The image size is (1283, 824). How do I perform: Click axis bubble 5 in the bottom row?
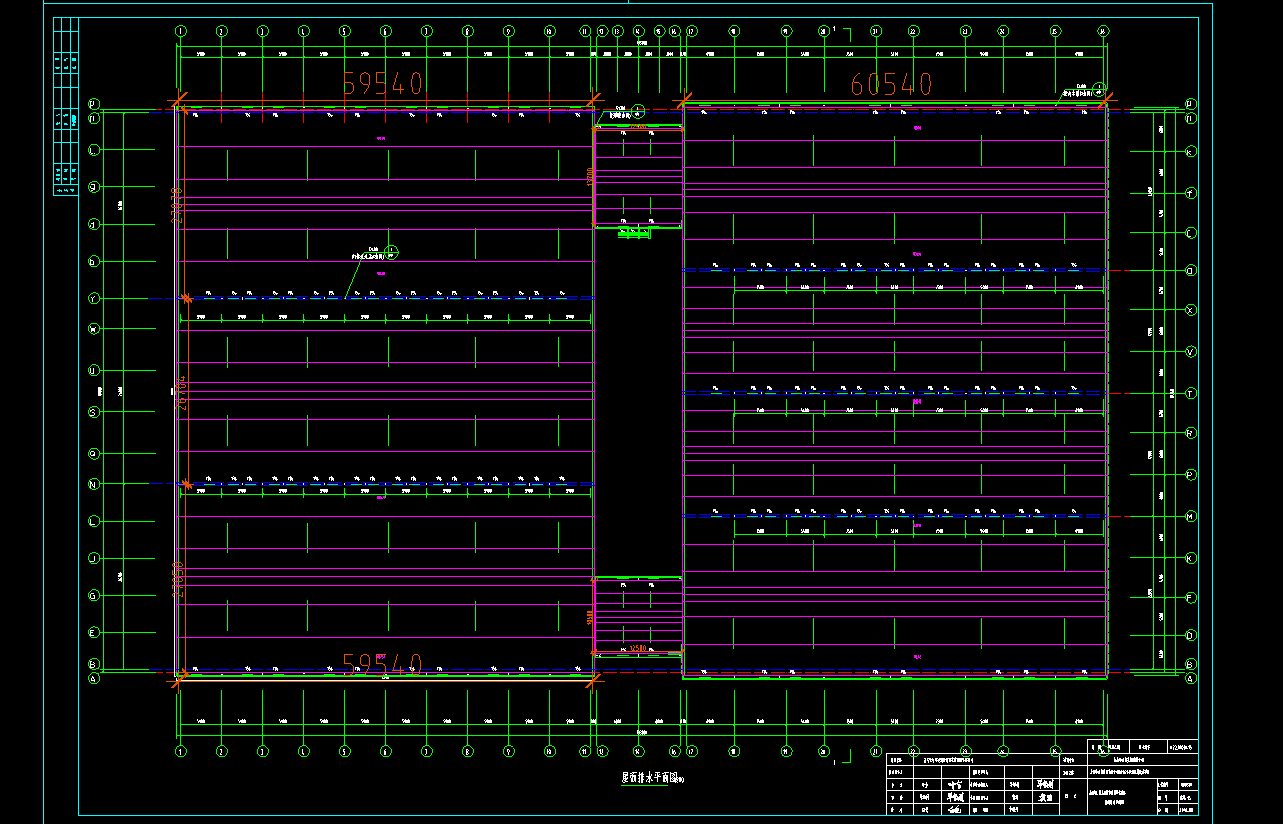pos(345,750)
